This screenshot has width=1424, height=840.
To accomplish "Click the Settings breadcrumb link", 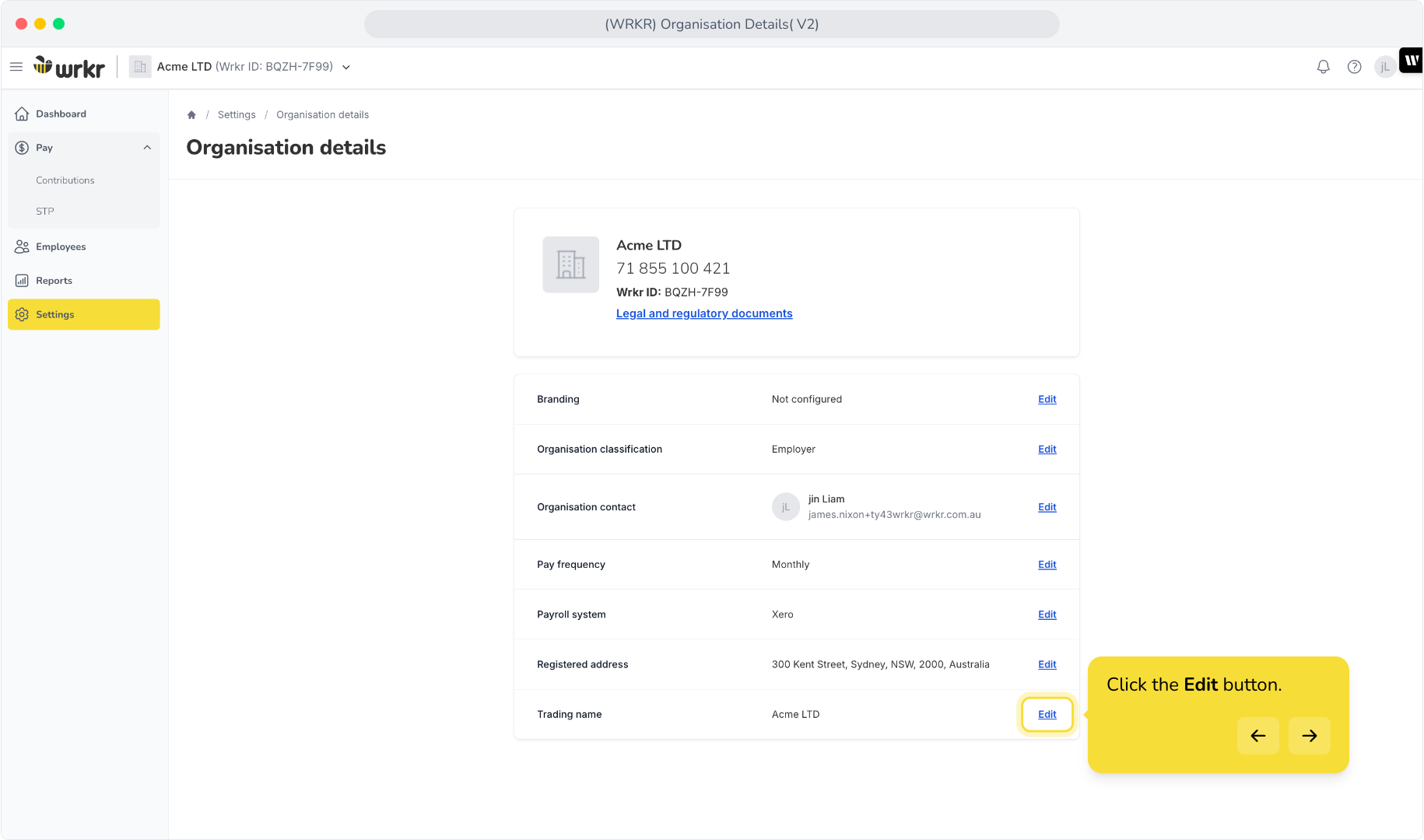I will click(237, 115).
